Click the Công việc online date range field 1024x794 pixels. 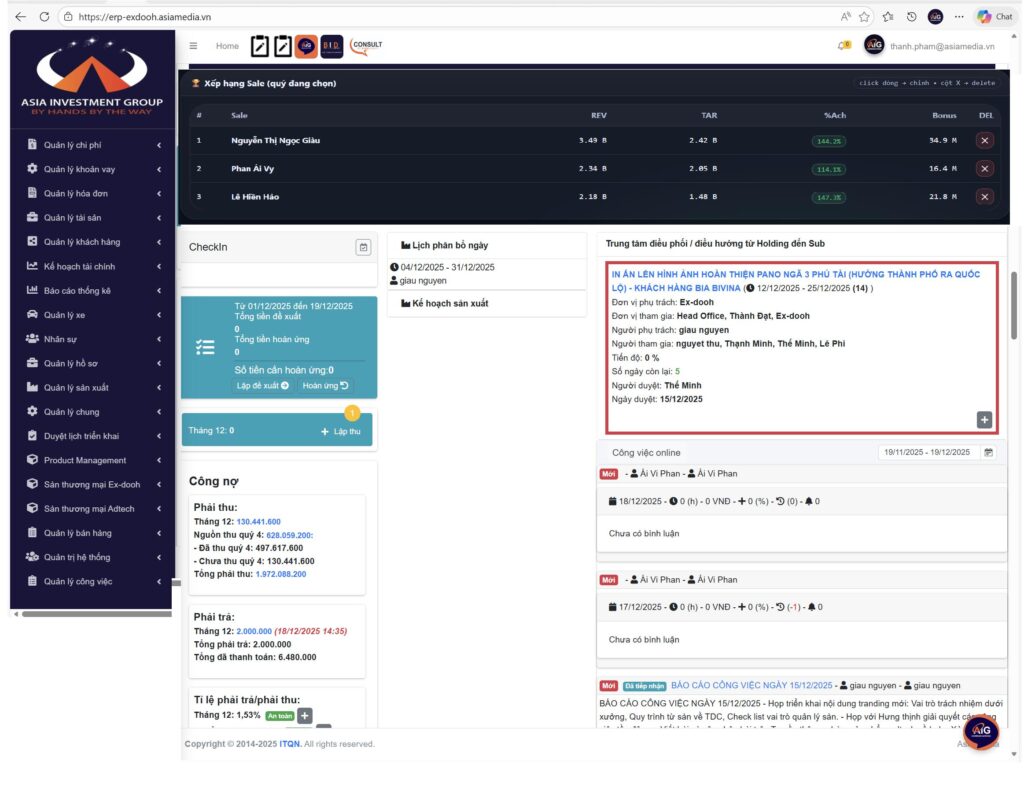coord(927,452)
